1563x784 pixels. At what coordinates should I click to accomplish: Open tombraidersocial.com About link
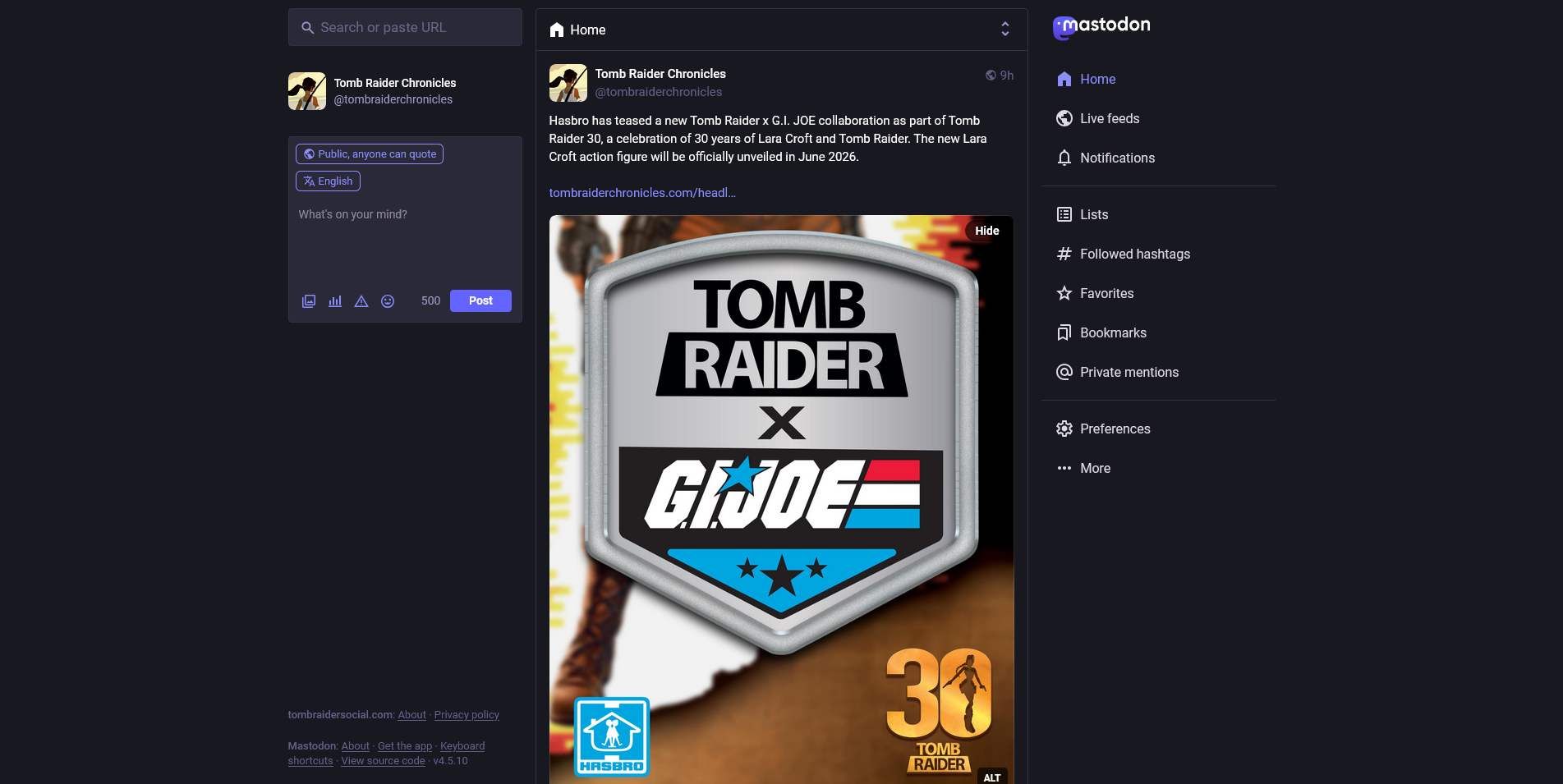tap(411, 715)
